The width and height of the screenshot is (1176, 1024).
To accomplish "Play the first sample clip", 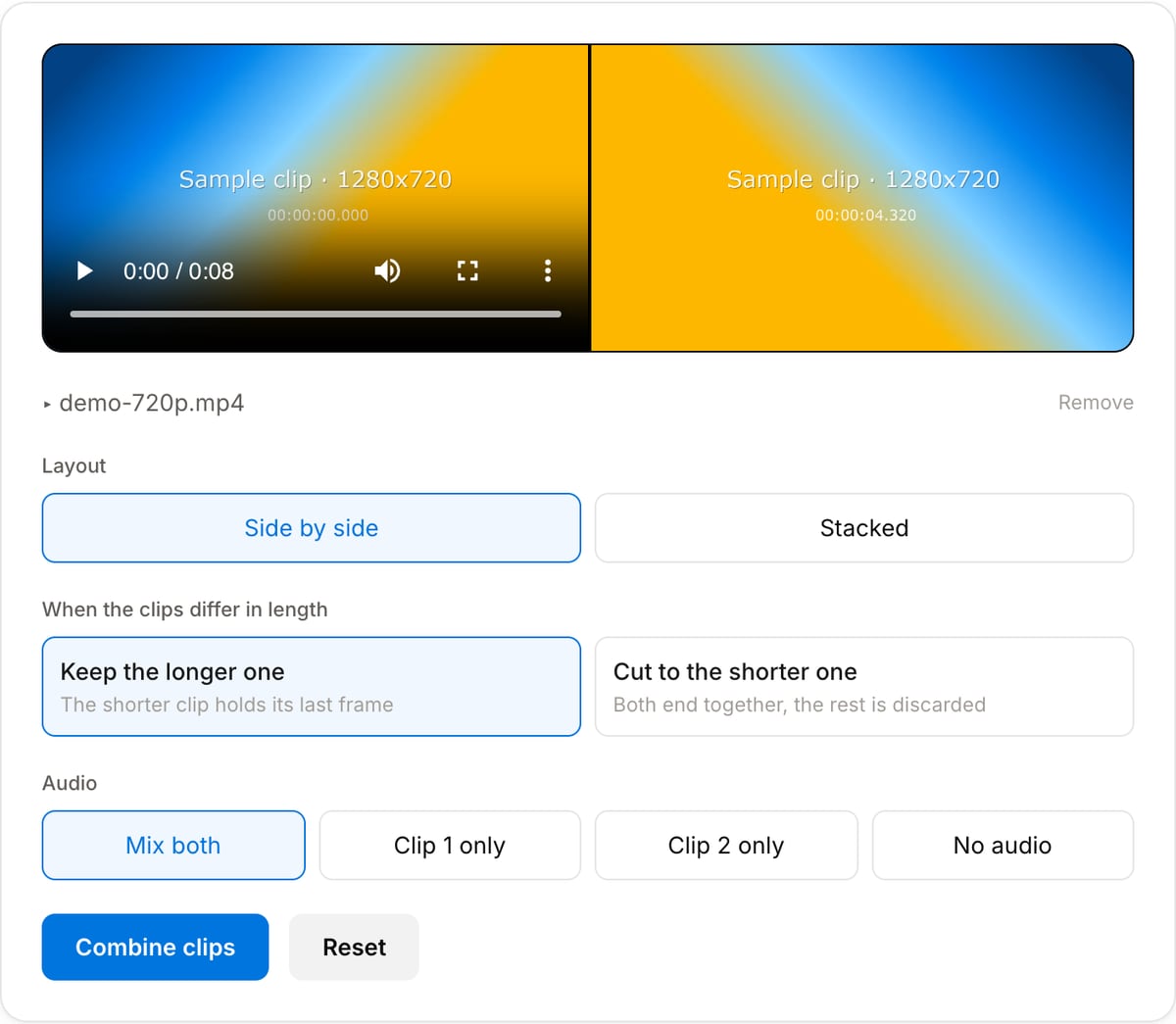I will coord(85,270).
